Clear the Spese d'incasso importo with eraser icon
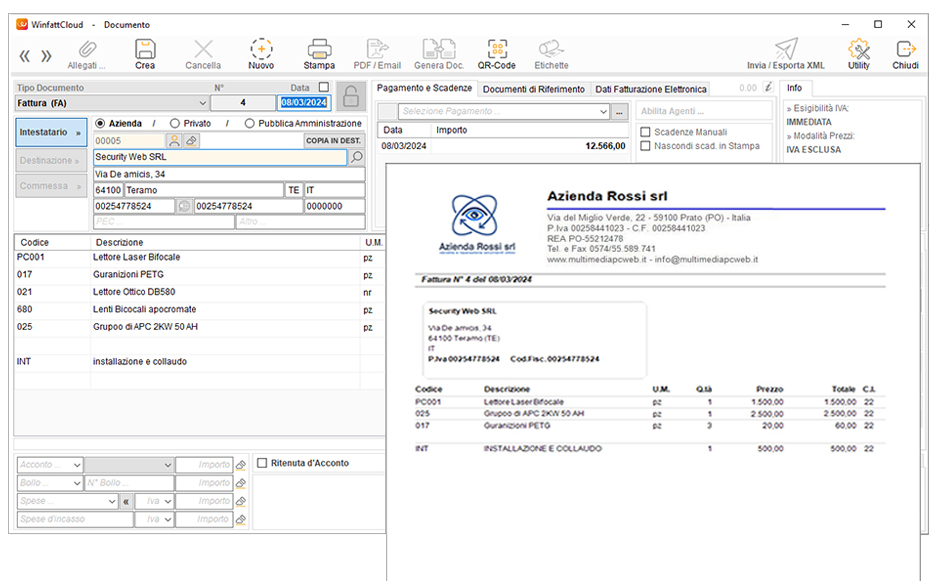 click(241, 519)
